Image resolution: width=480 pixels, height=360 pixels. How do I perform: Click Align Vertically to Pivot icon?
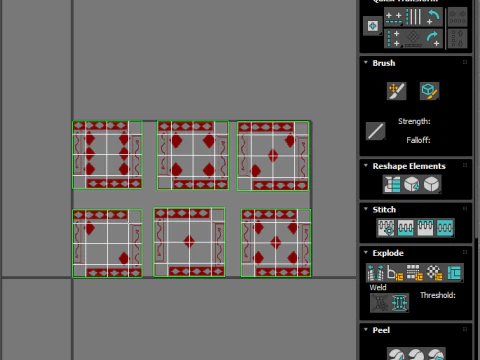click(394, 39)
